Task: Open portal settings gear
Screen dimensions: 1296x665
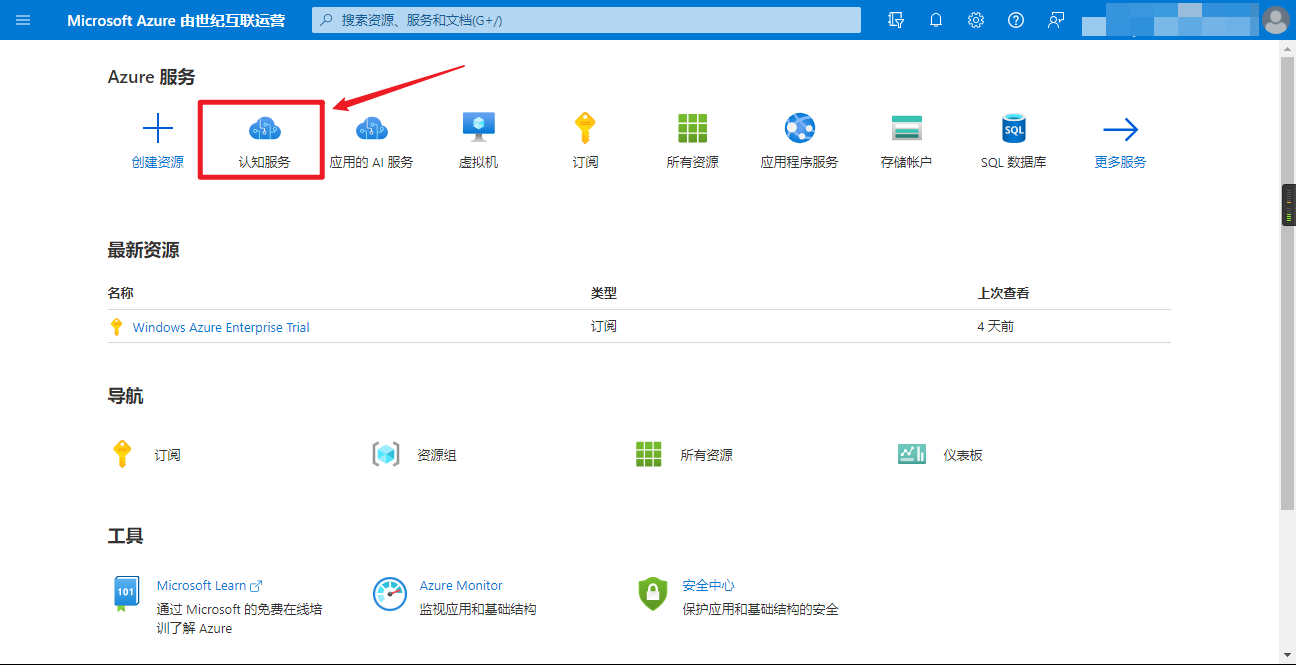Action: coord(976,20)
